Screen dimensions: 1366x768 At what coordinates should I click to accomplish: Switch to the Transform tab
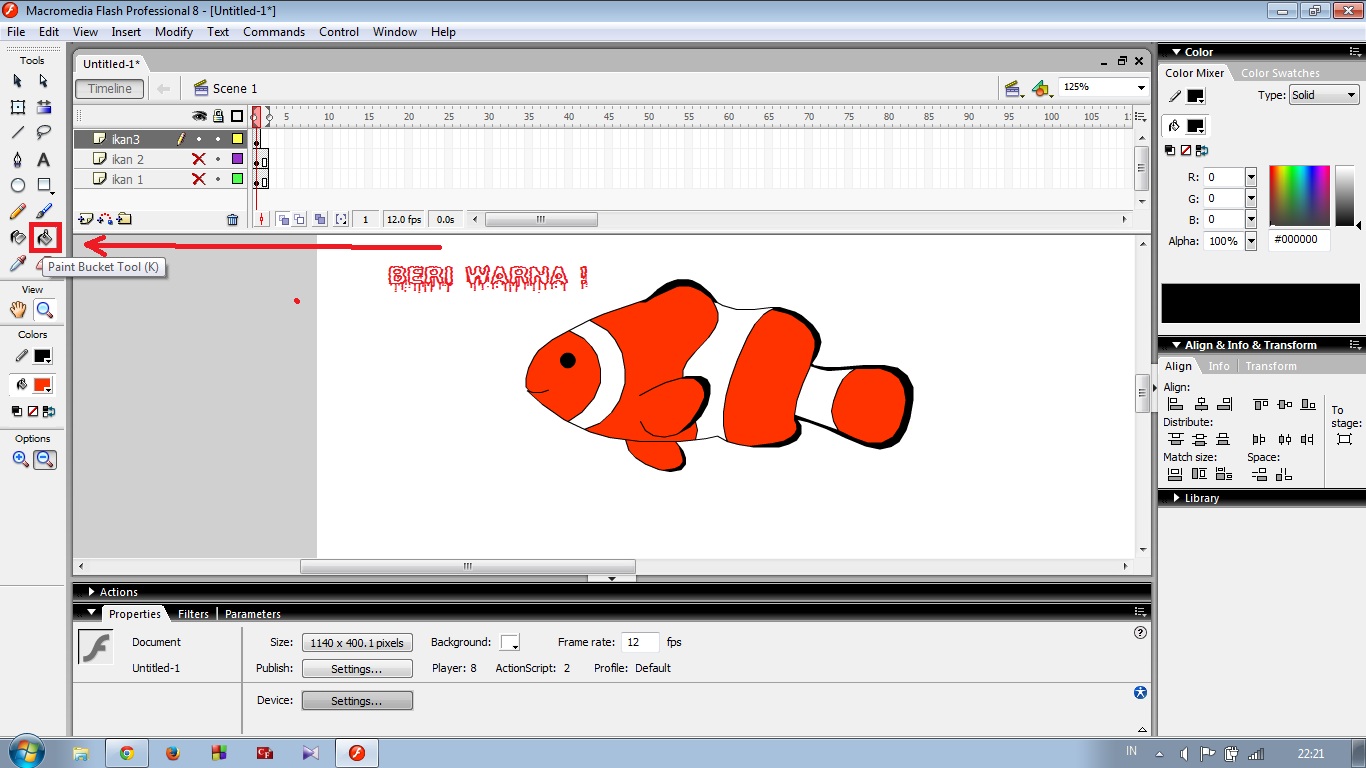(1271, 366)
